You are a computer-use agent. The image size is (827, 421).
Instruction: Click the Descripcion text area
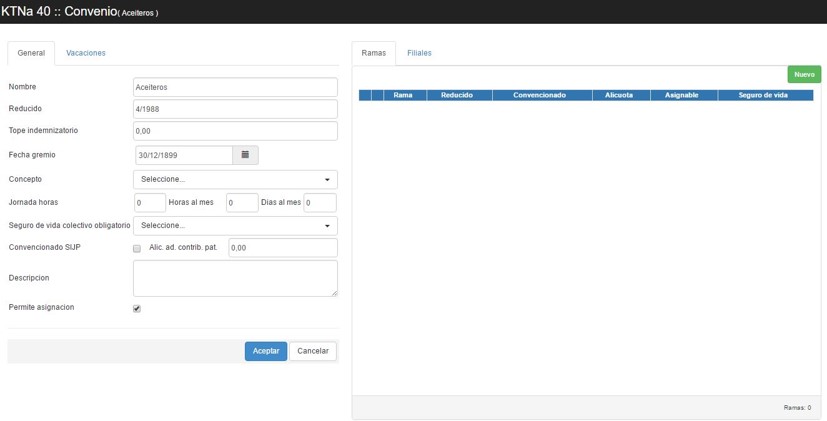click(x=235, y=278)
